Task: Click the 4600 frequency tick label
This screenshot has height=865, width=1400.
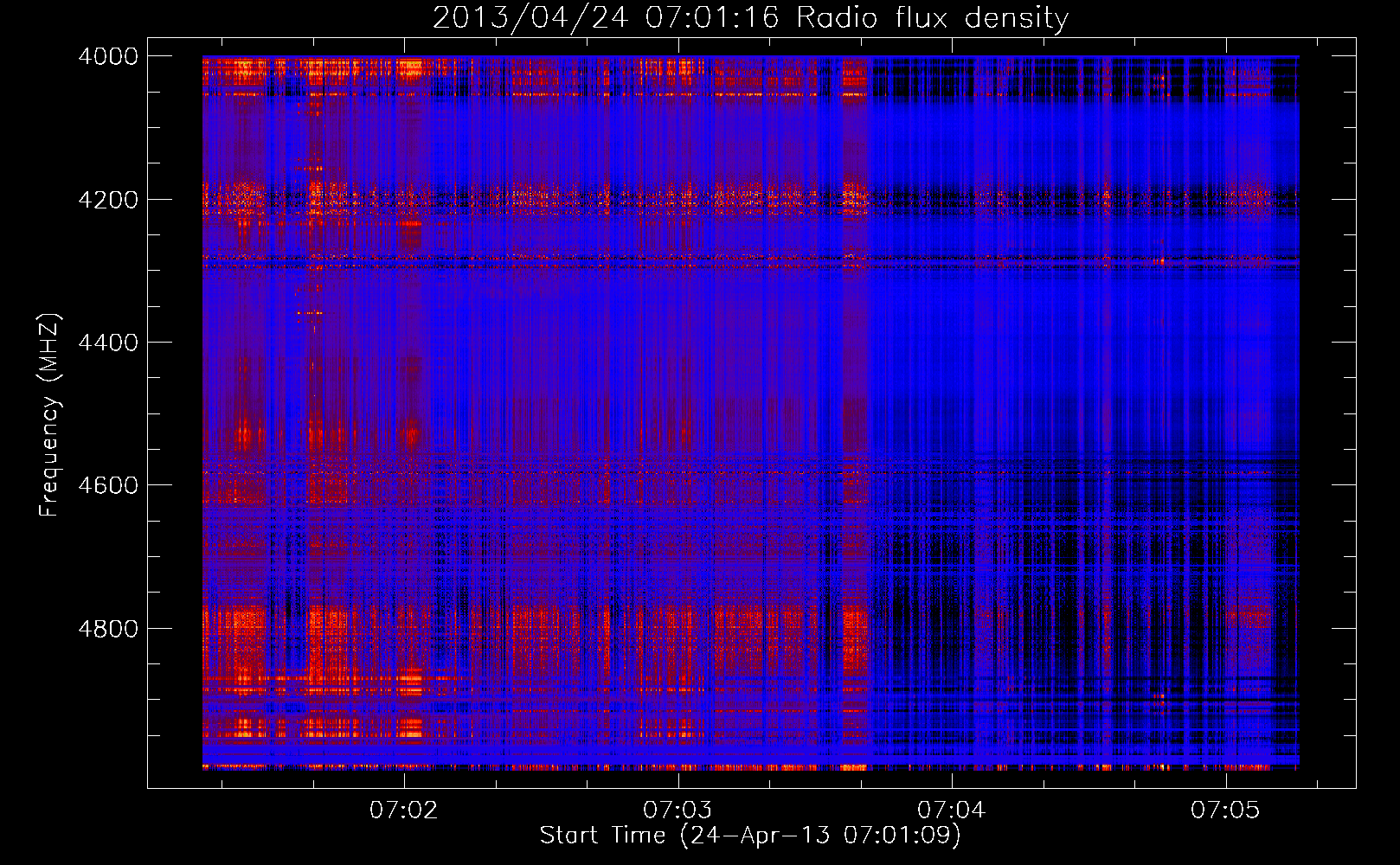Action: click(108, 485)
